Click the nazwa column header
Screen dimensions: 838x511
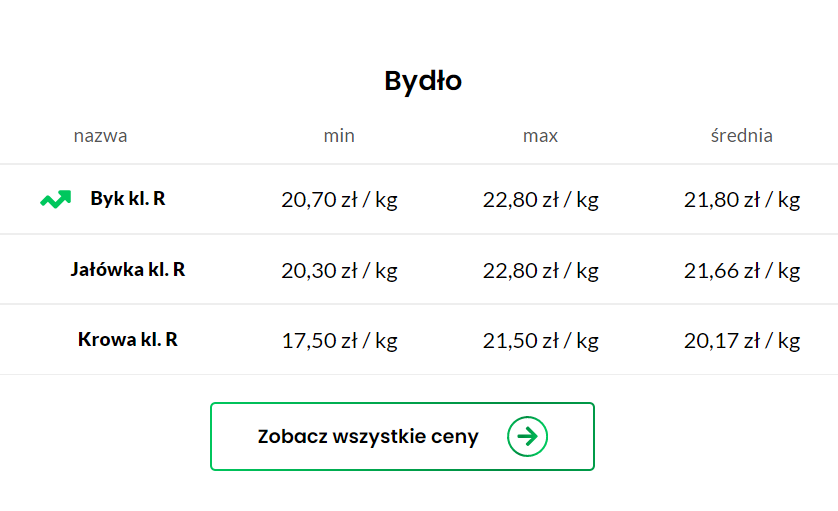100,136
